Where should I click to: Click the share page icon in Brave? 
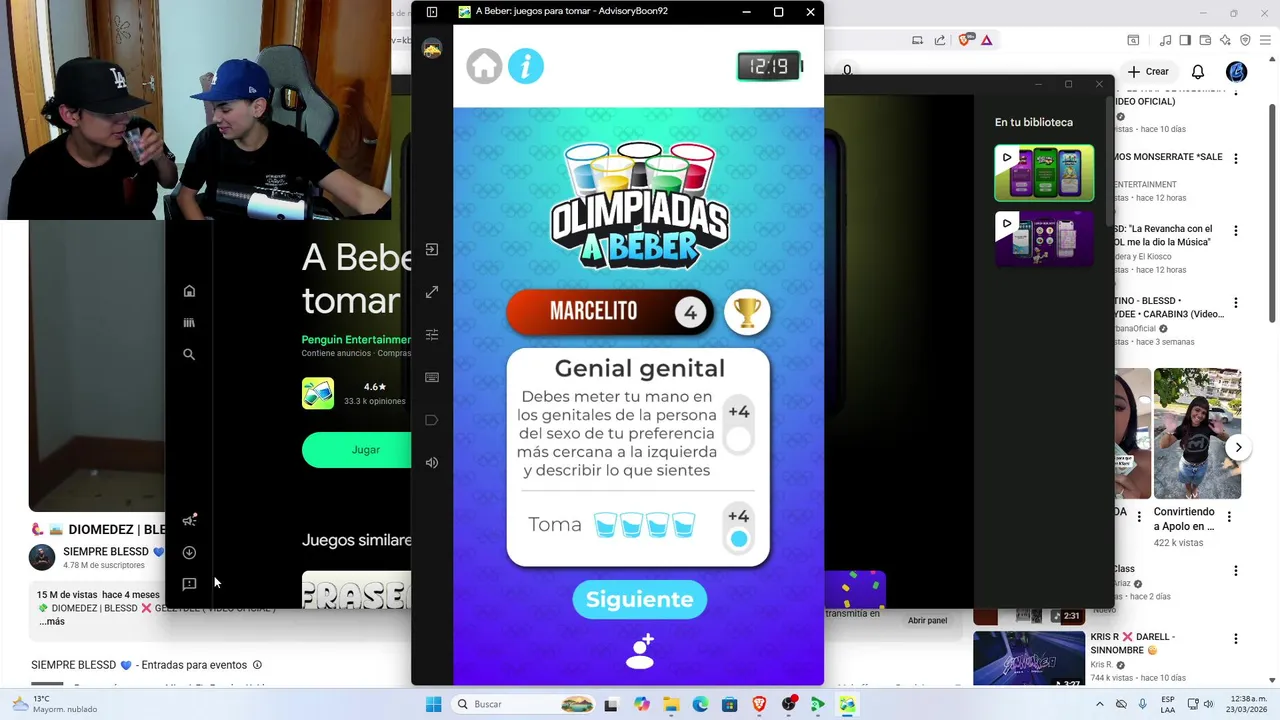tap(940, 40)
